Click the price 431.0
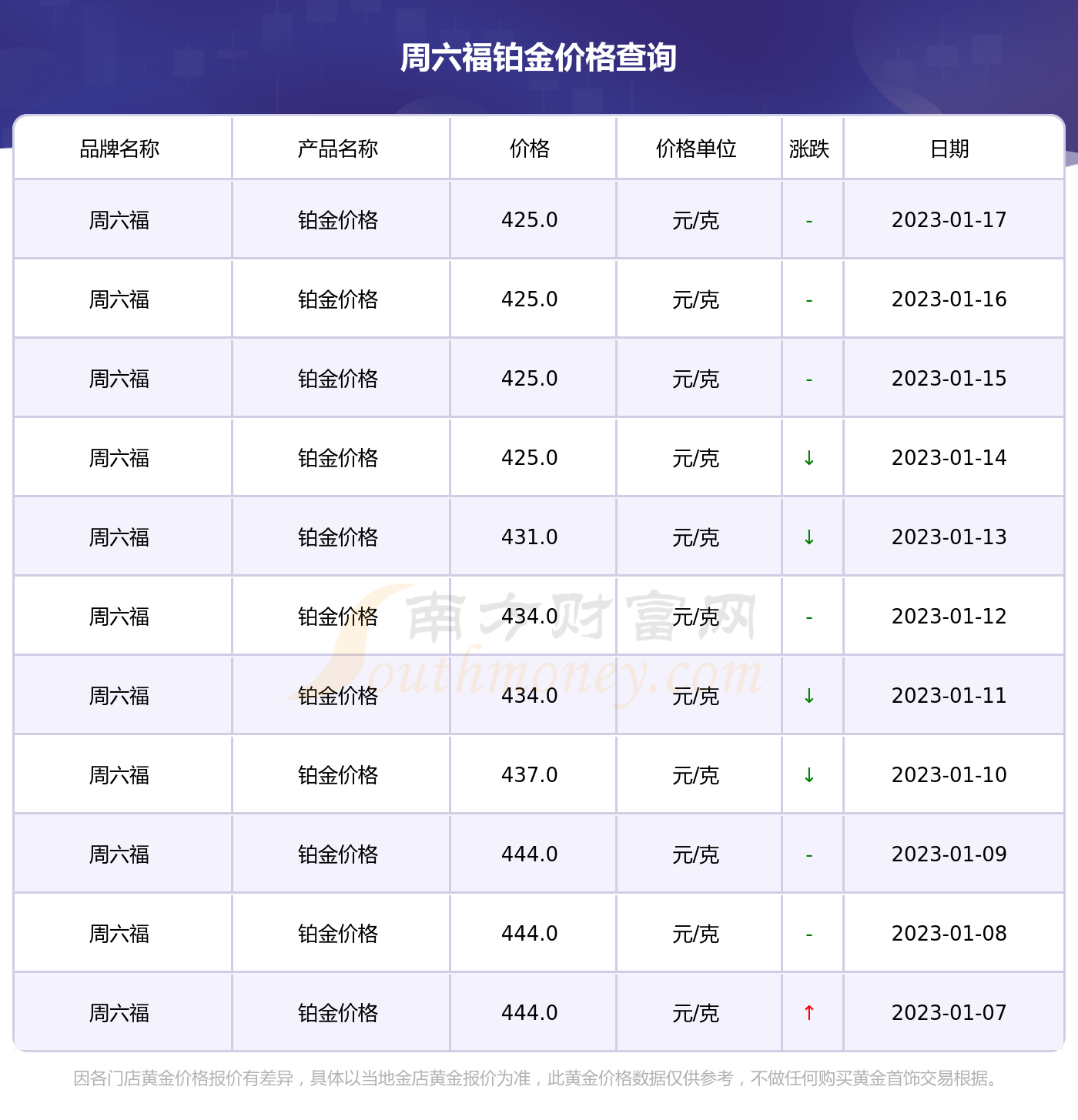 (530, 537)
